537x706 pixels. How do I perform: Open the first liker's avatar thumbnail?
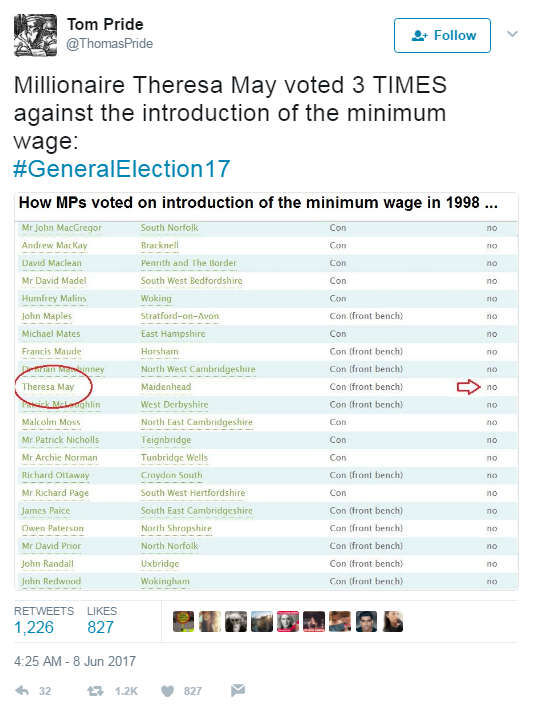pos(183,622)
